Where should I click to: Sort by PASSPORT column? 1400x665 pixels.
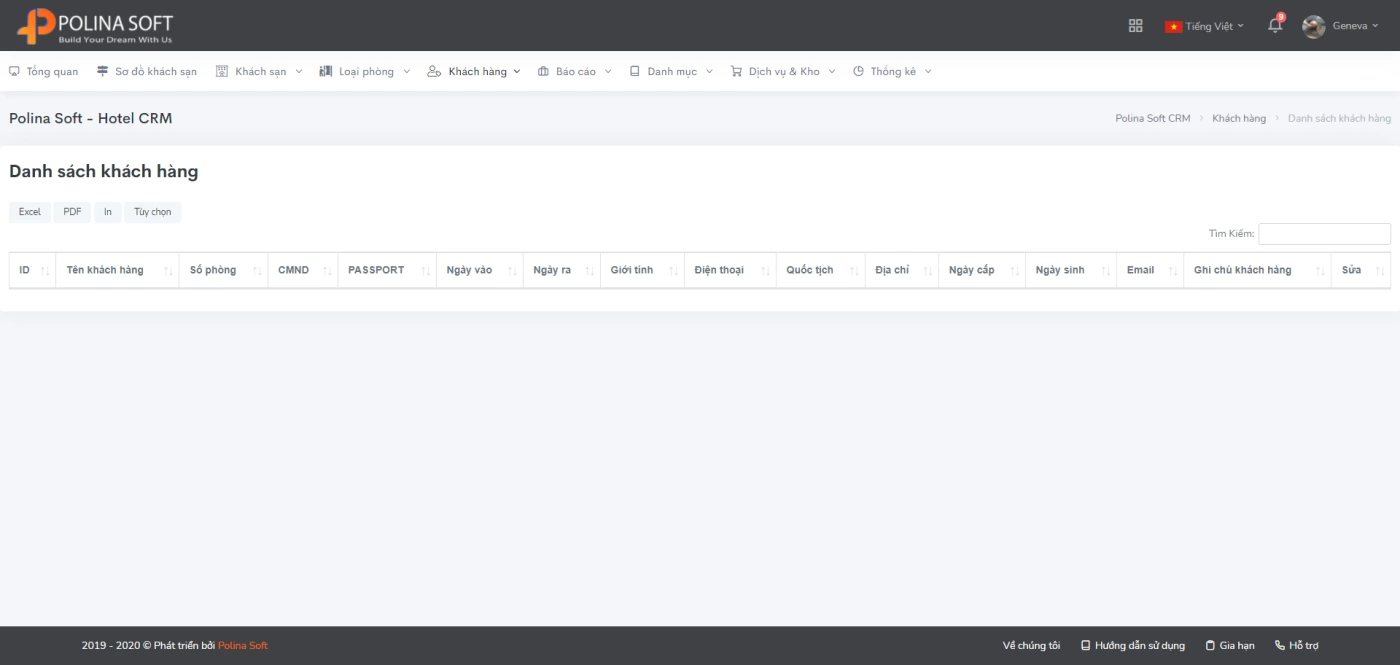click(387, 270)
